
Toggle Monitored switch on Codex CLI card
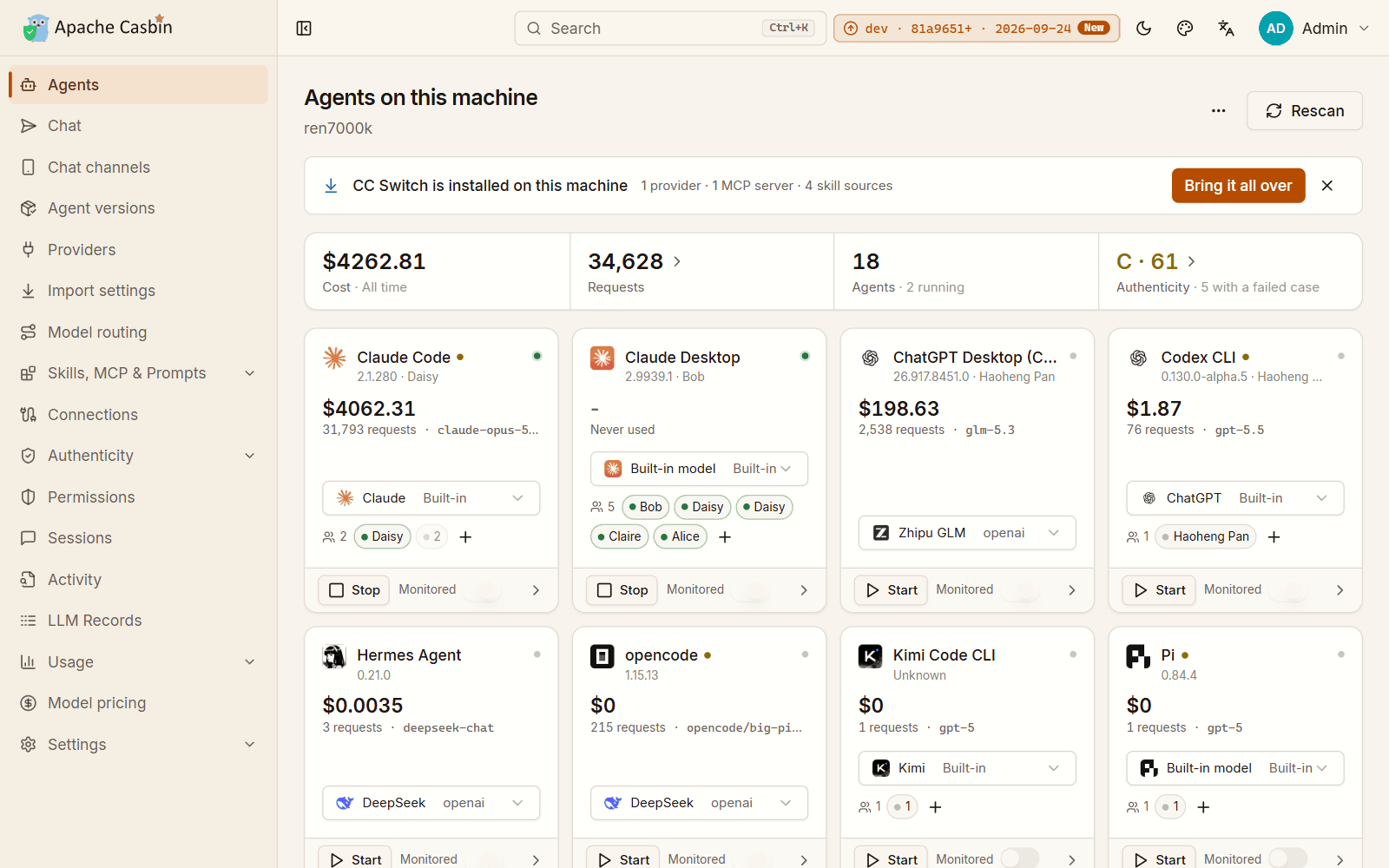(x=1288, y=590)
